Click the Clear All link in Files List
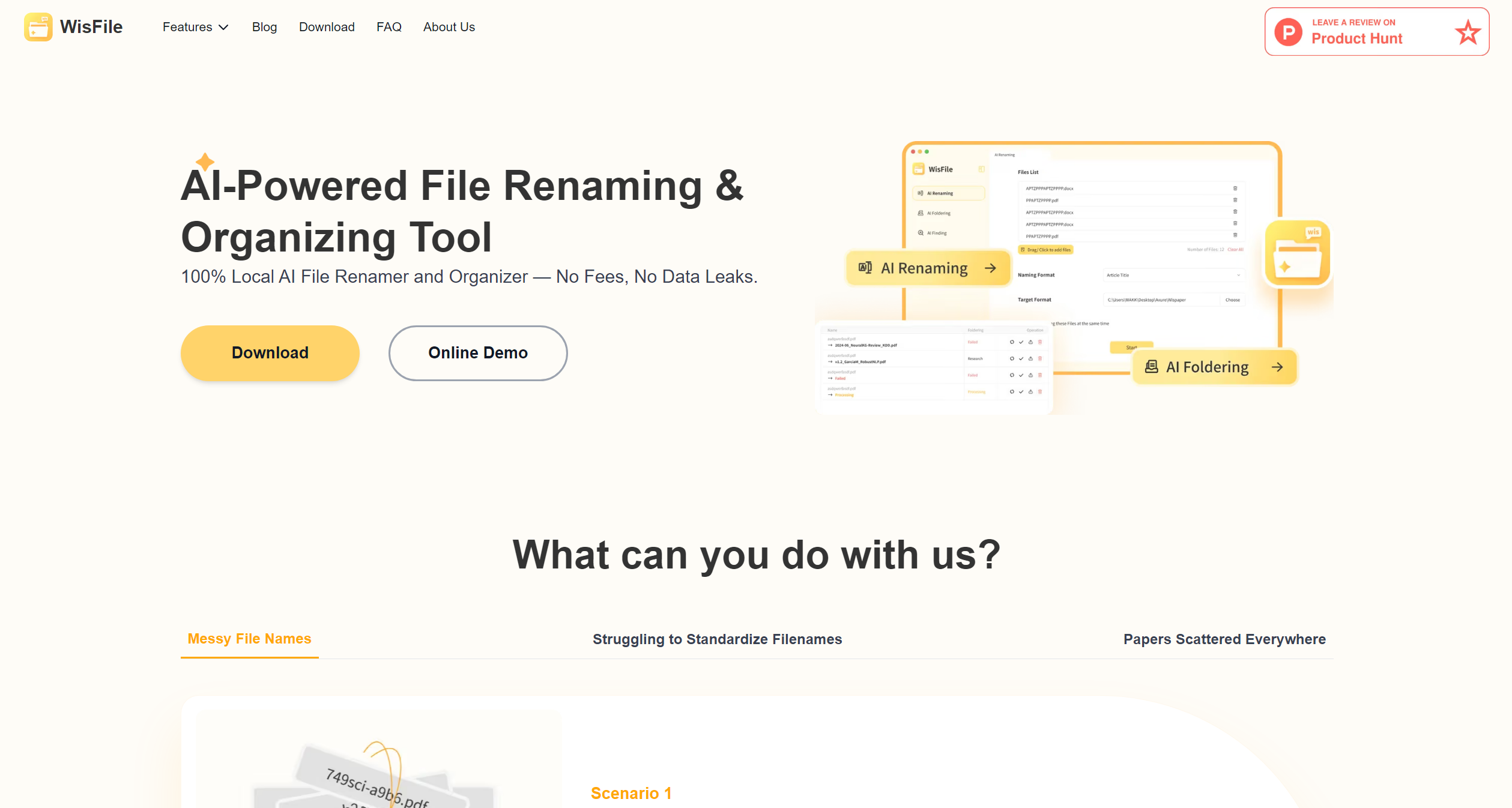Screen dimensions: 1512x808 1236,249
